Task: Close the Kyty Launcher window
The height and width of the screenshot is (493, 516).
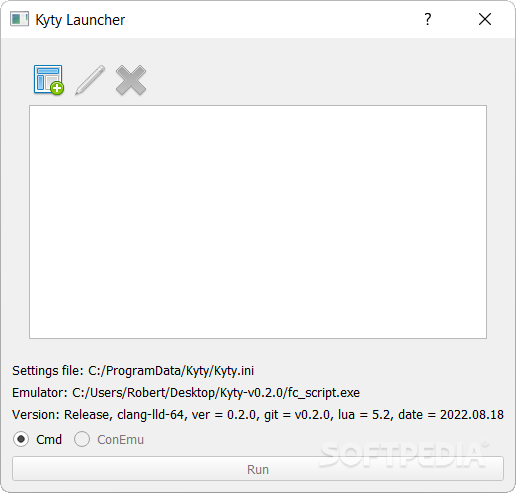Action: pyautogui.click(x=485, y=19)
